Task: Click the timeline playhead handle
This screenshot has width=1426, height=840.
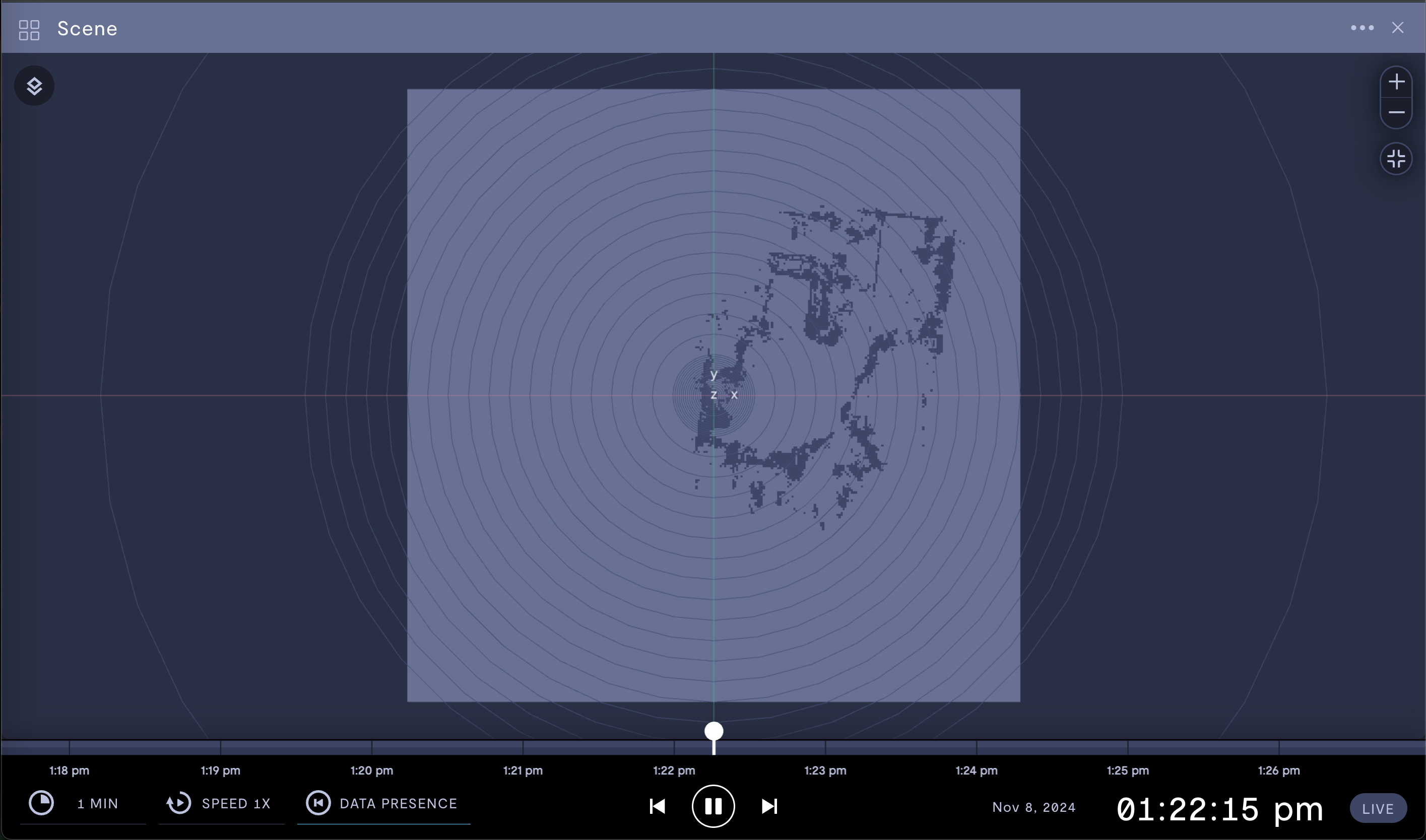Action: click(714, 731)
